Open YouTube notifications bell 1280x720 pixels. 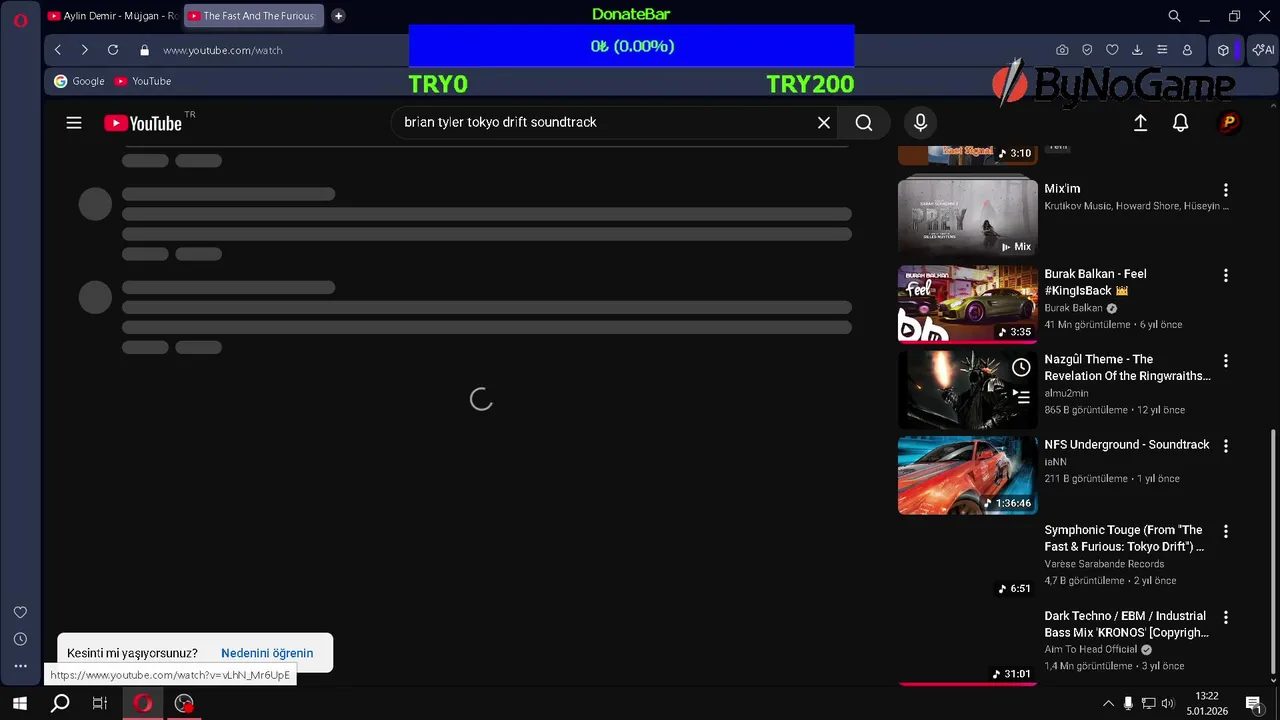1181,122
